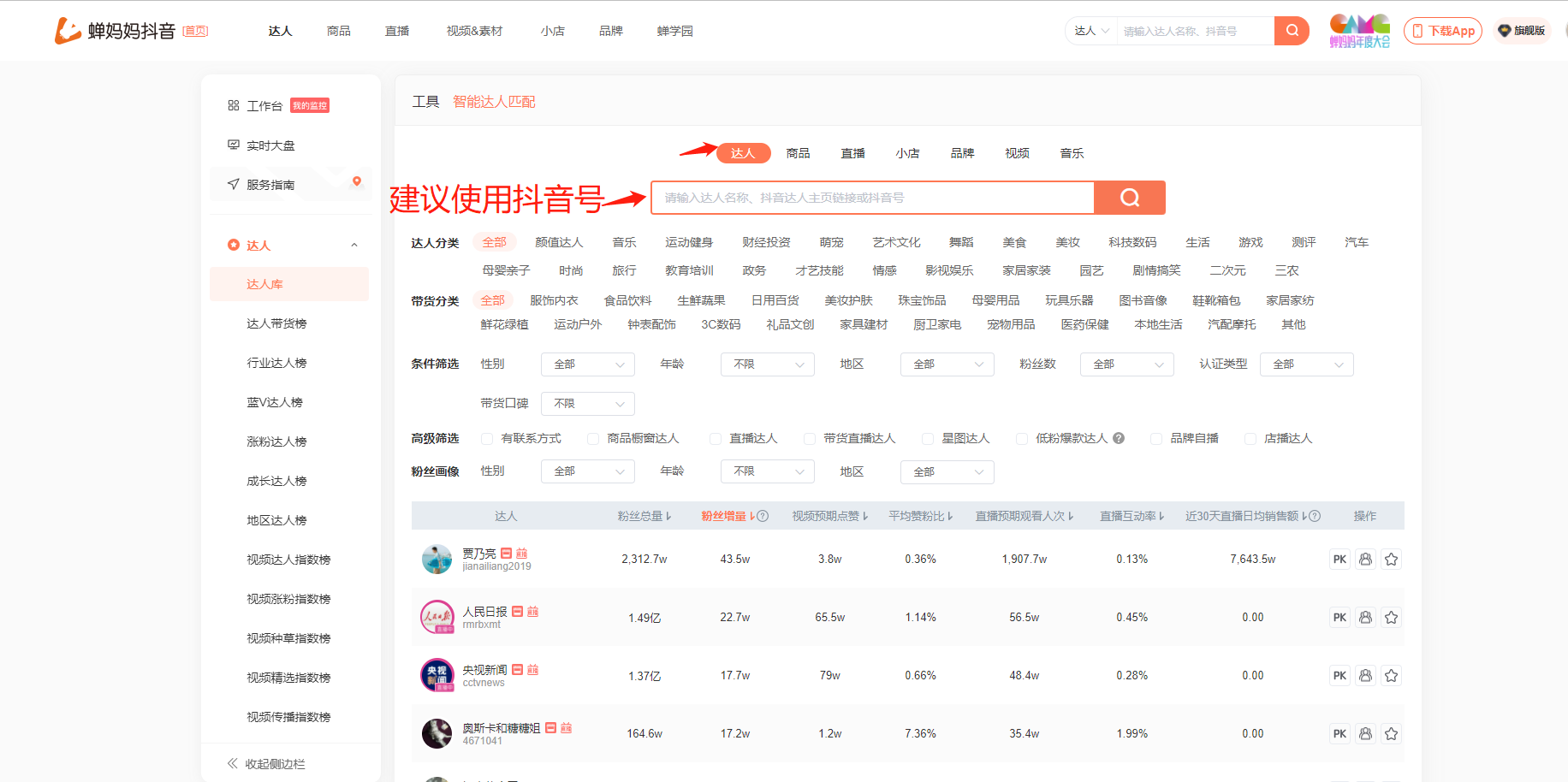Open the 粉丝画像 年龄 dropdown
The width and height of the screenshot is (1568, 782).
768,471
